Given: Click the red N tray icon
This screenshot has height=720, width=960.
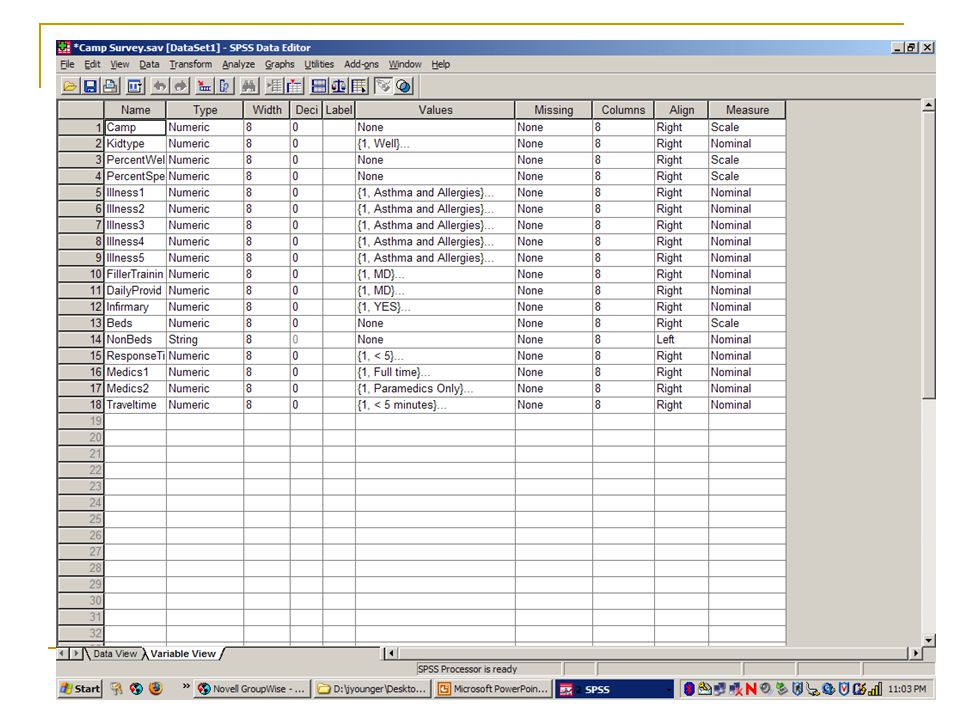Looking at the screenshot, I should point(751,689).
